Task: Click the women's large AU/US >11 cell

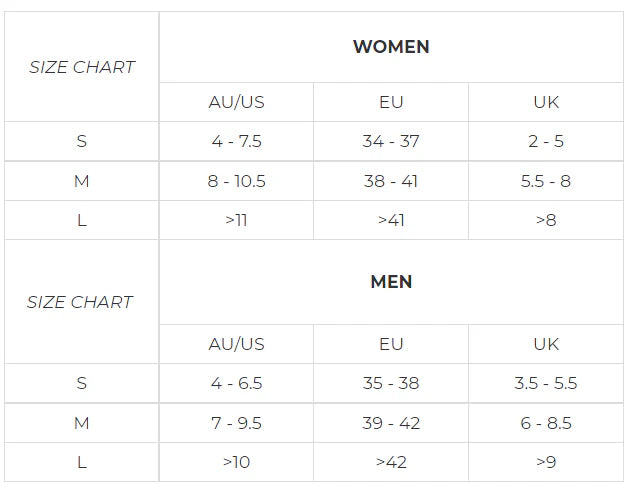Action: pos(236,220)
